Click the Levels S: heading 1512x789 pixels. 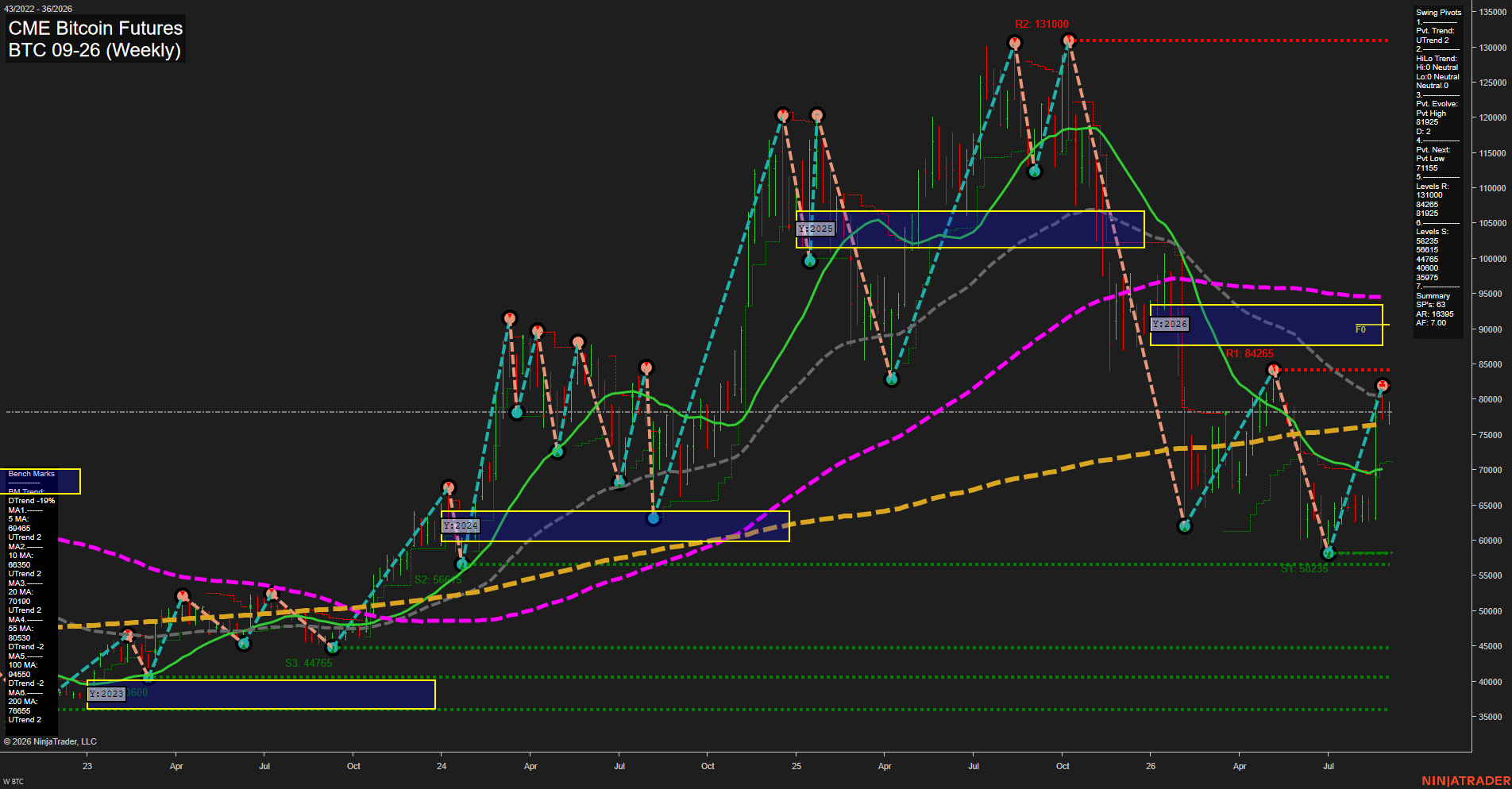(1432, 232)
